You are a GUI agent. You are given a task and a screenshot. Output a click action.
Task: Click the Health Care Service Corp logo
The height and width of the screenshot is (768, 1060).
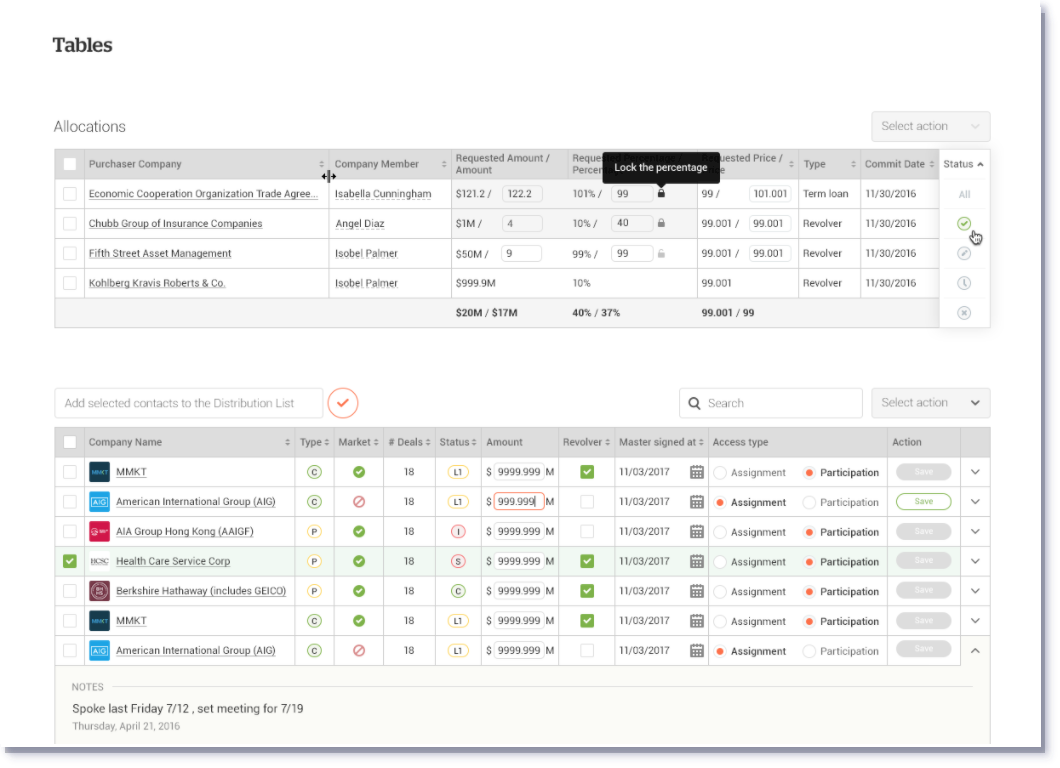99,561
